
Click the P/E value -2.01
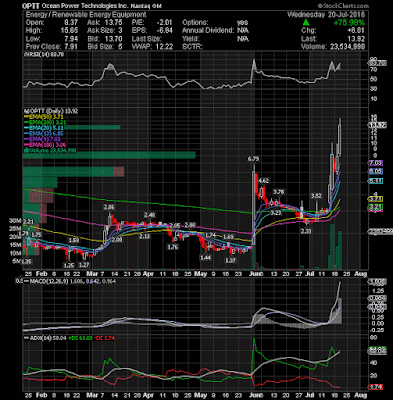point(165,22)
